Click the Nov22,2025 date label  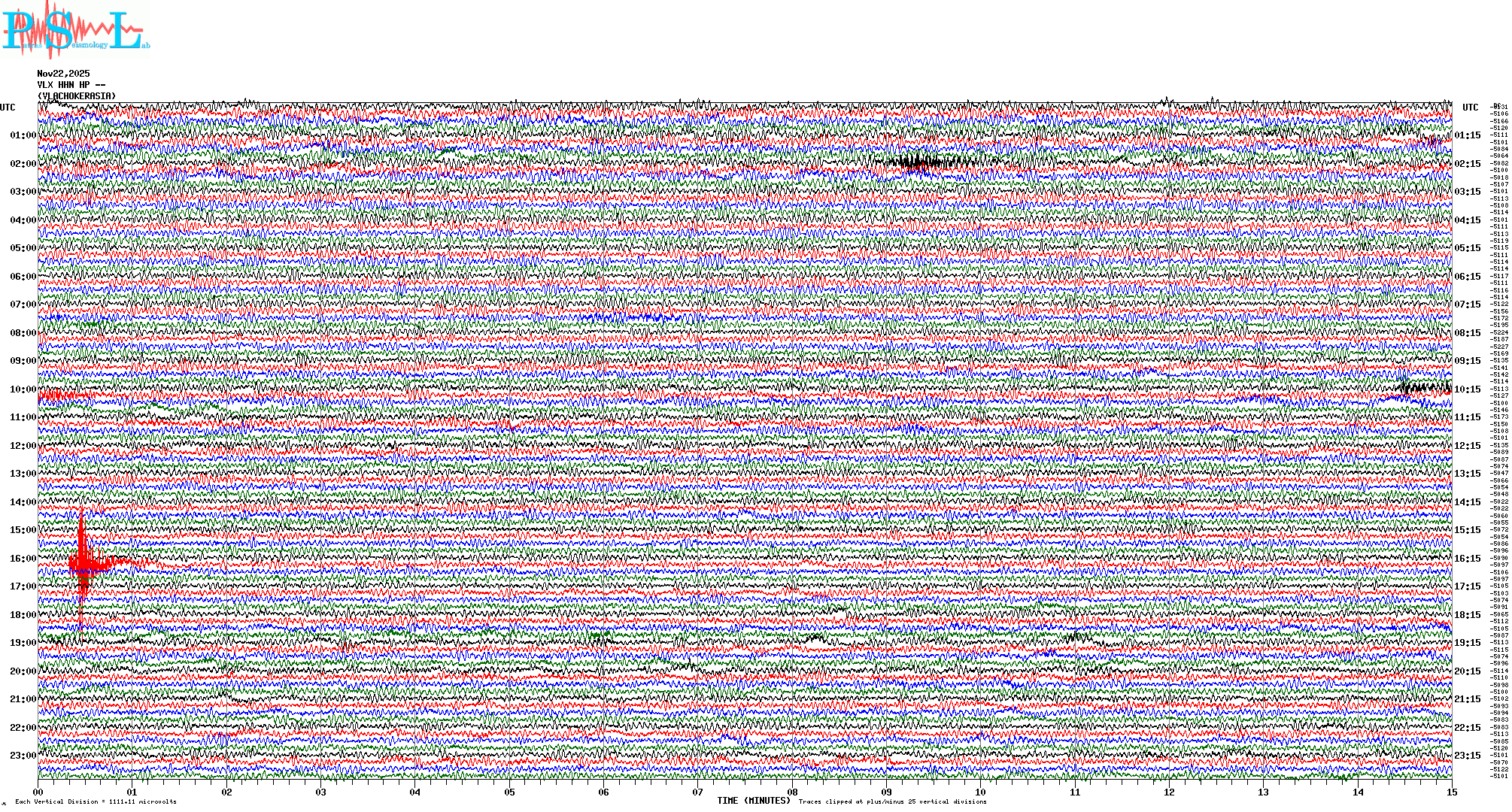[x=63, y=74]
